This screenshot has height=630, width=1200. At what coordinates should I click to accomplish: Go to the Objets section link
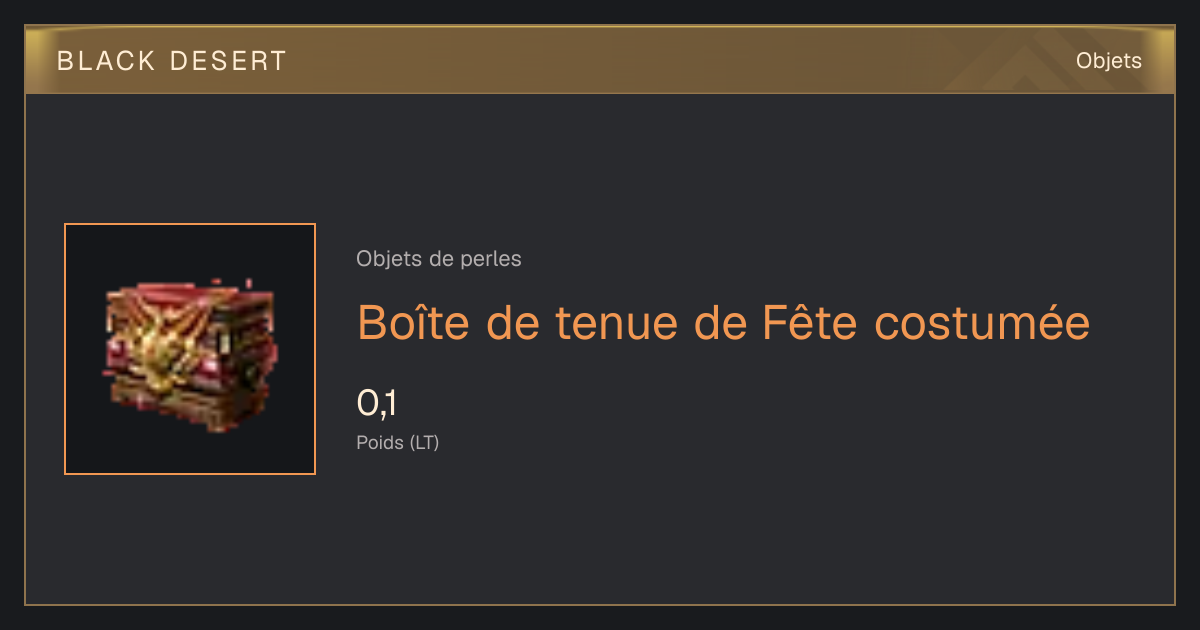click(1109, 61)
